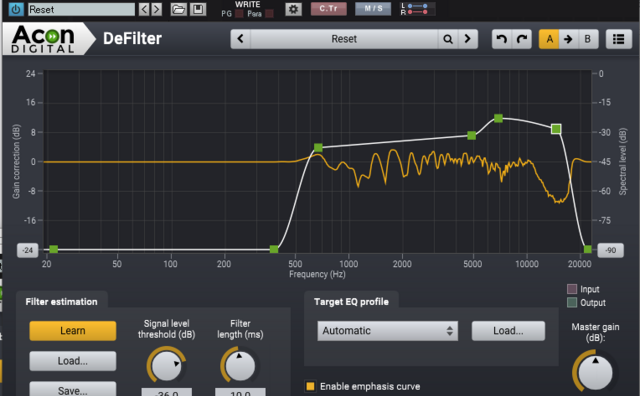
Task: Switch to setting B
Action: pyautogui.click(x=588, y=39)
